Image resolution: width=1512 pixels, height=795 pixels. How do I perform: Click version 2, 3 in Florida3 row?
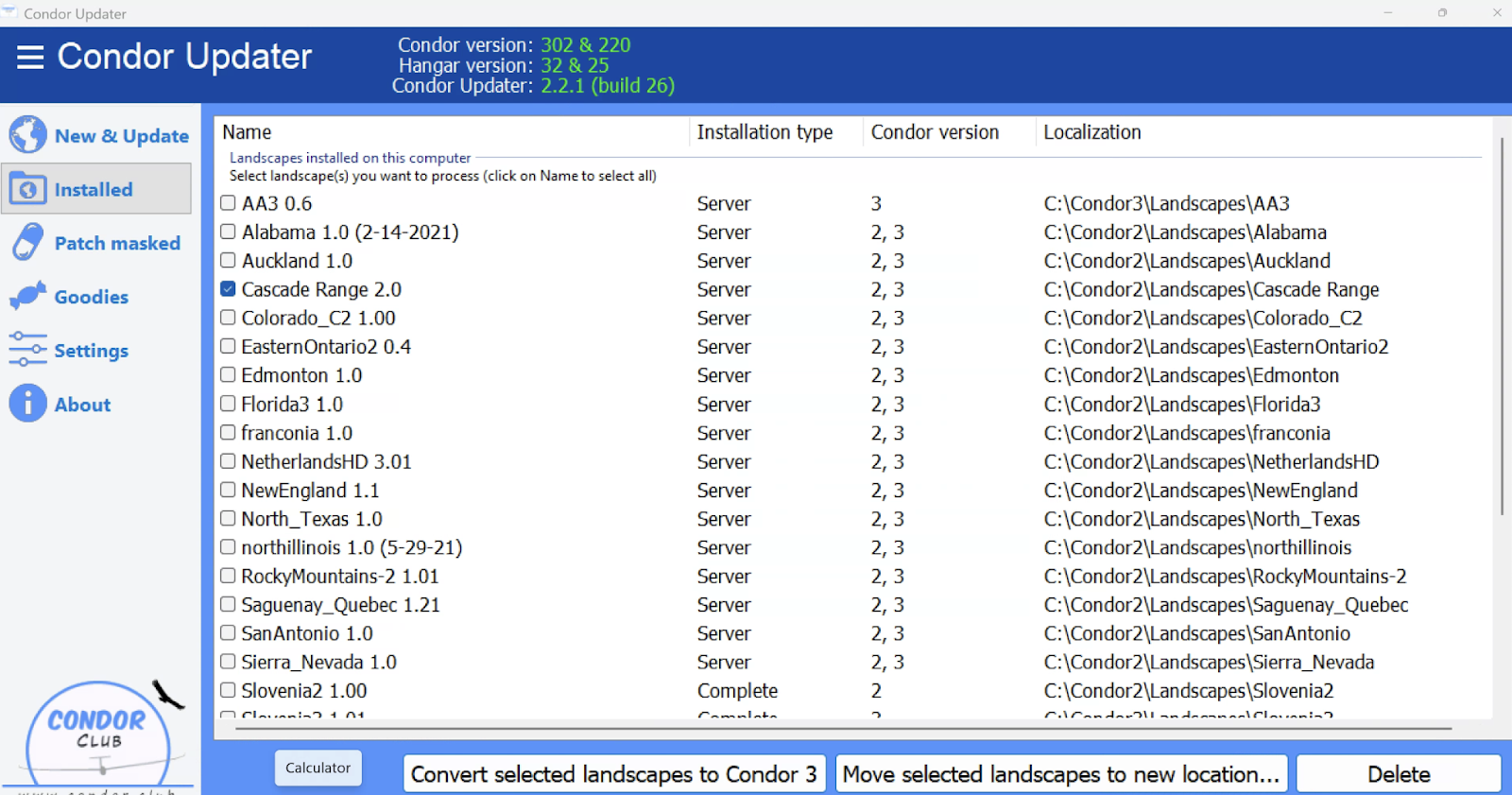tap(887, 405)
